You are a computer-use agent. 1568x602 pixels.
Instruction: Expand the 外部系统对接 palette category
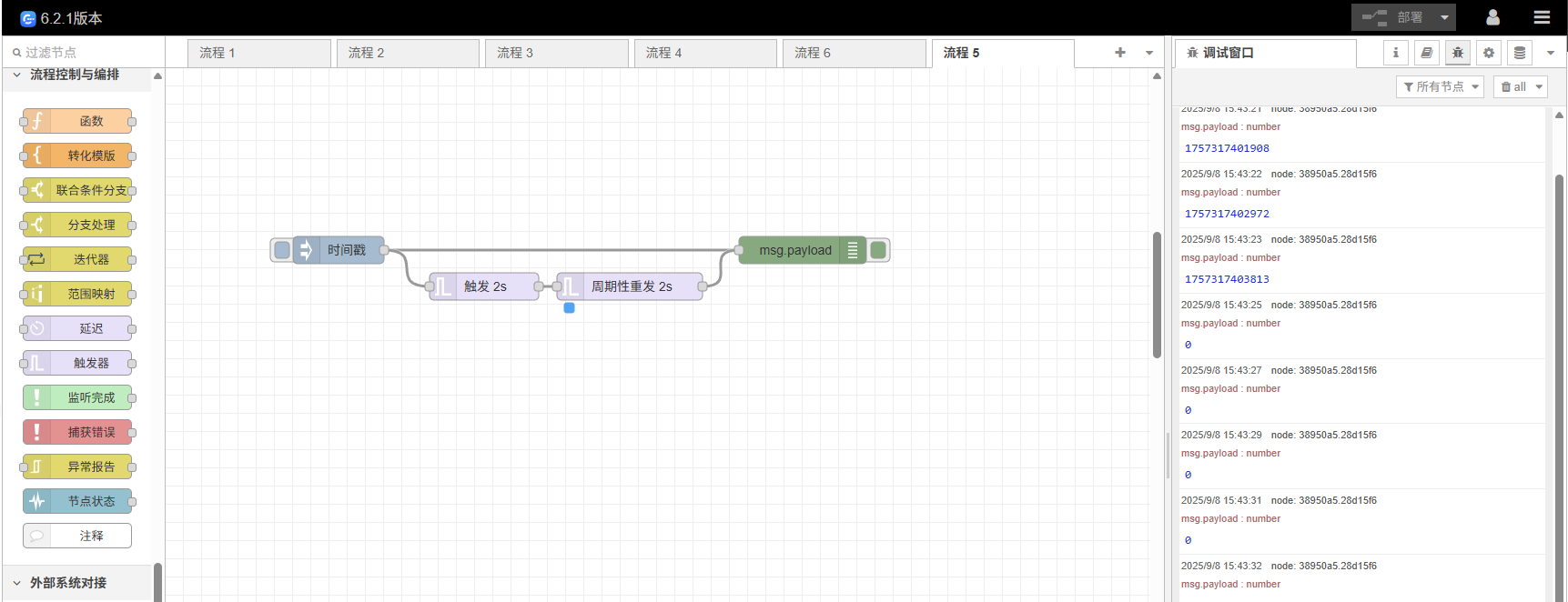click(x=68, y=583)
